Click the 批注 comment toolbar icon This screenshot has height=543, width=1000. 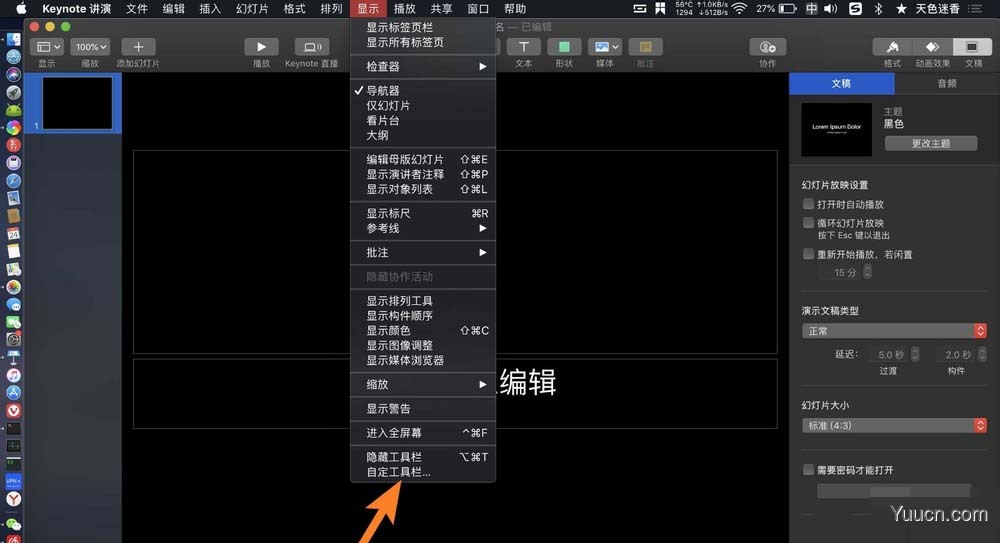tap(645, 47)
